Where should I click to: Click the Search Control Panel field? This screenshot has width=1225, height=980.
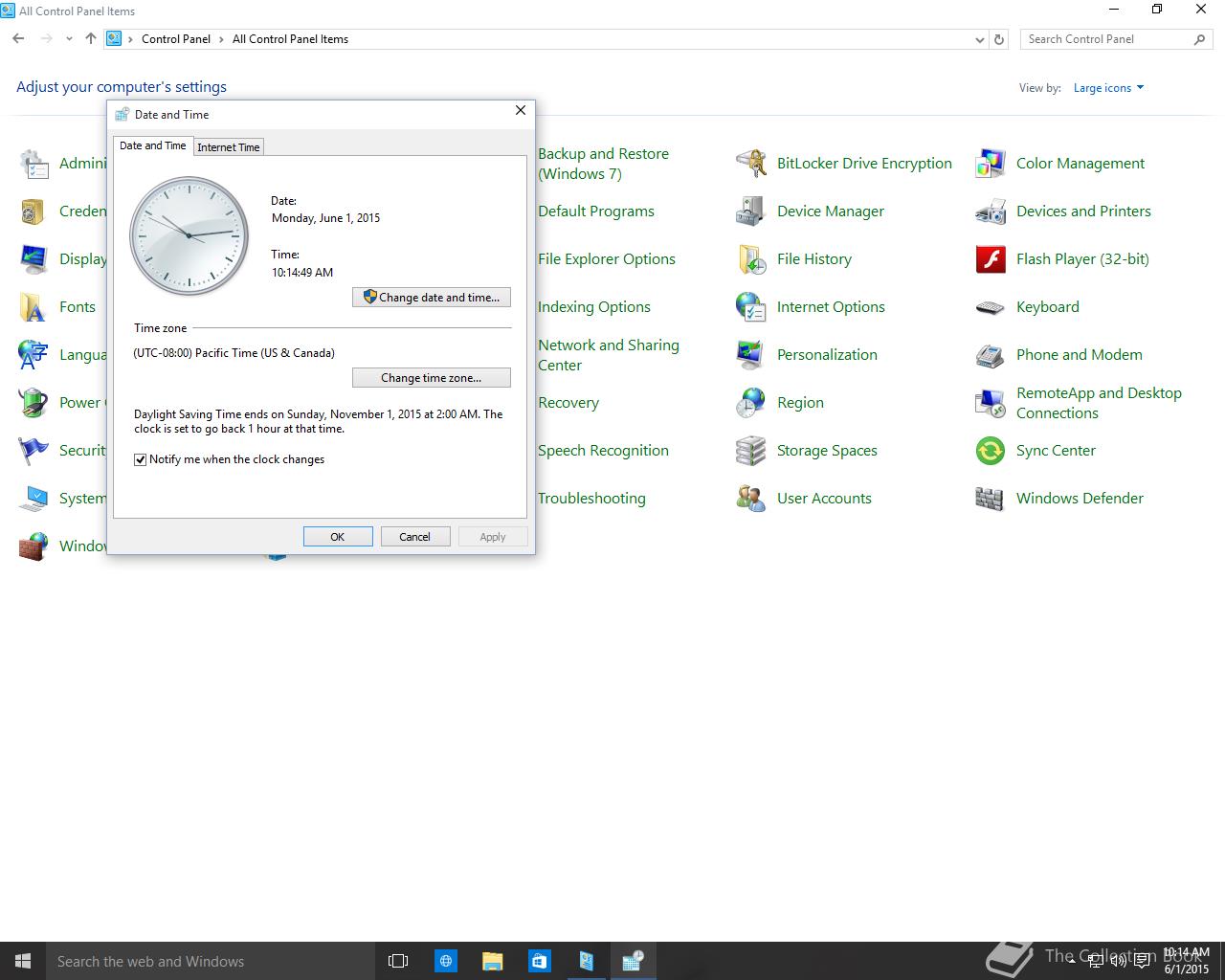point(1116,39)
